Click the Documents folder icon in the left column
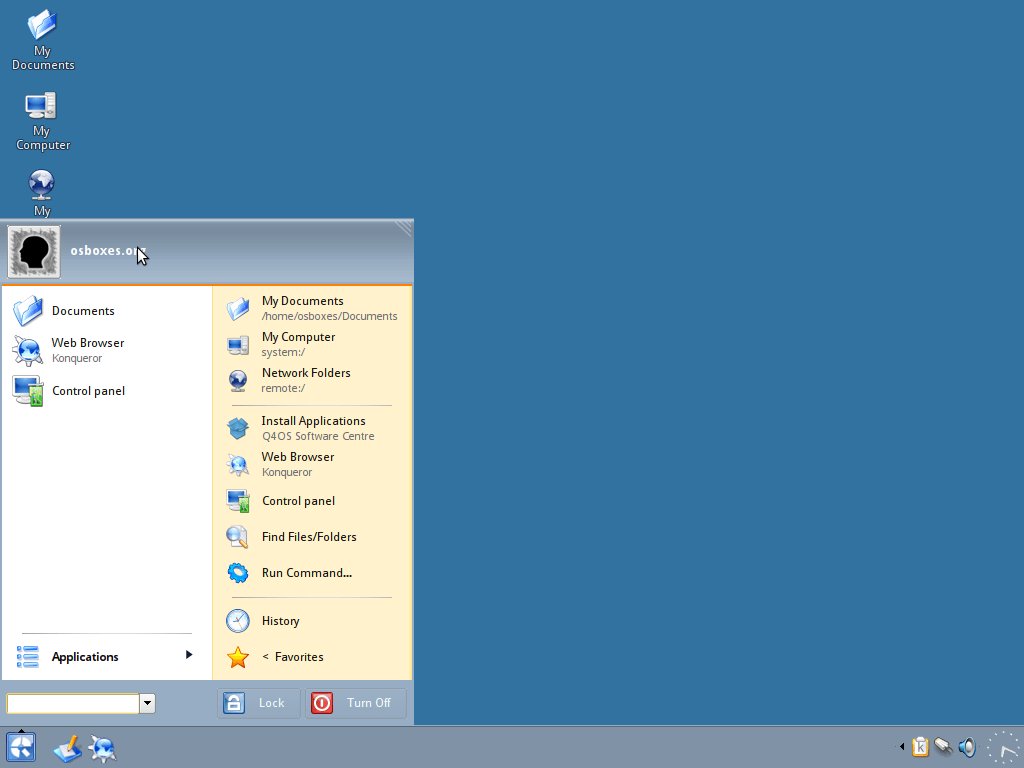The image size is (1024, 768). (x=28, y=311)
